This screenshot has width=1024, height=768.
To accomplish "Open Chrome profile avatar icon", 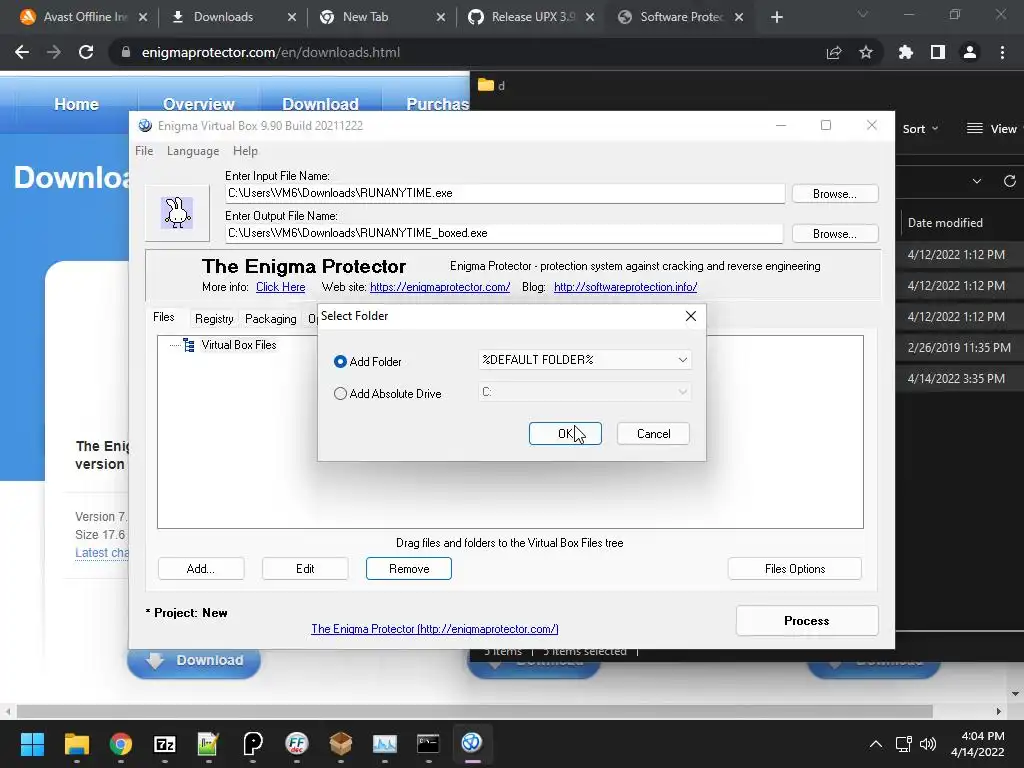I will [x=970, y=52].
